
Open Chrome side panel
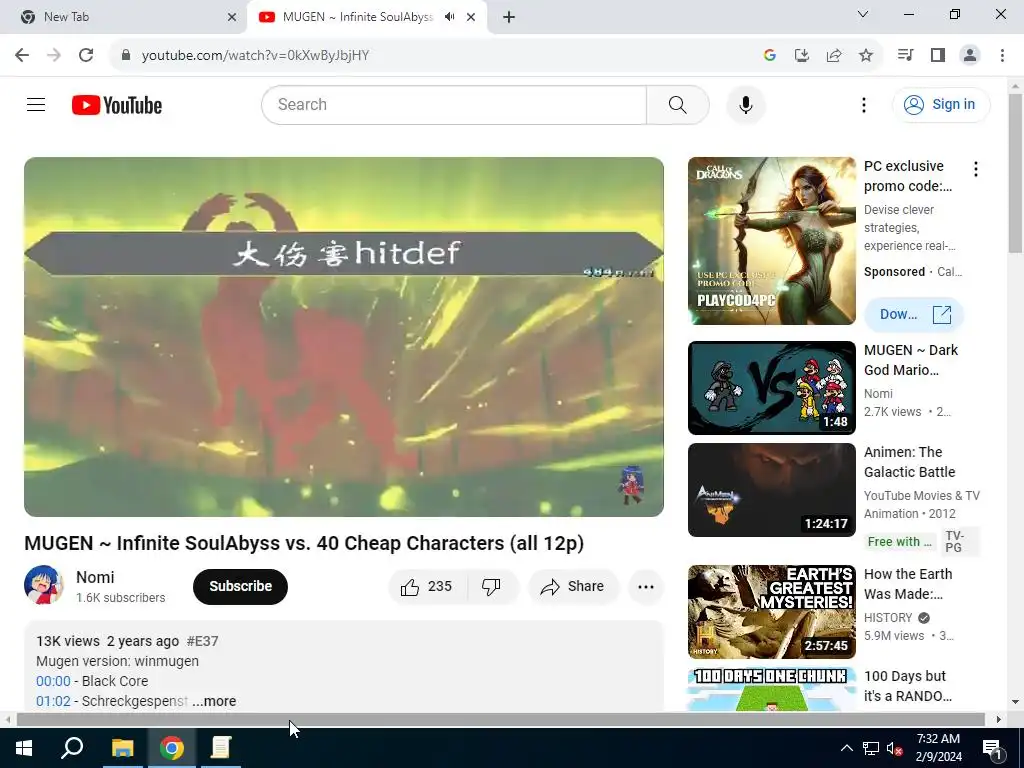pos(938,56)
